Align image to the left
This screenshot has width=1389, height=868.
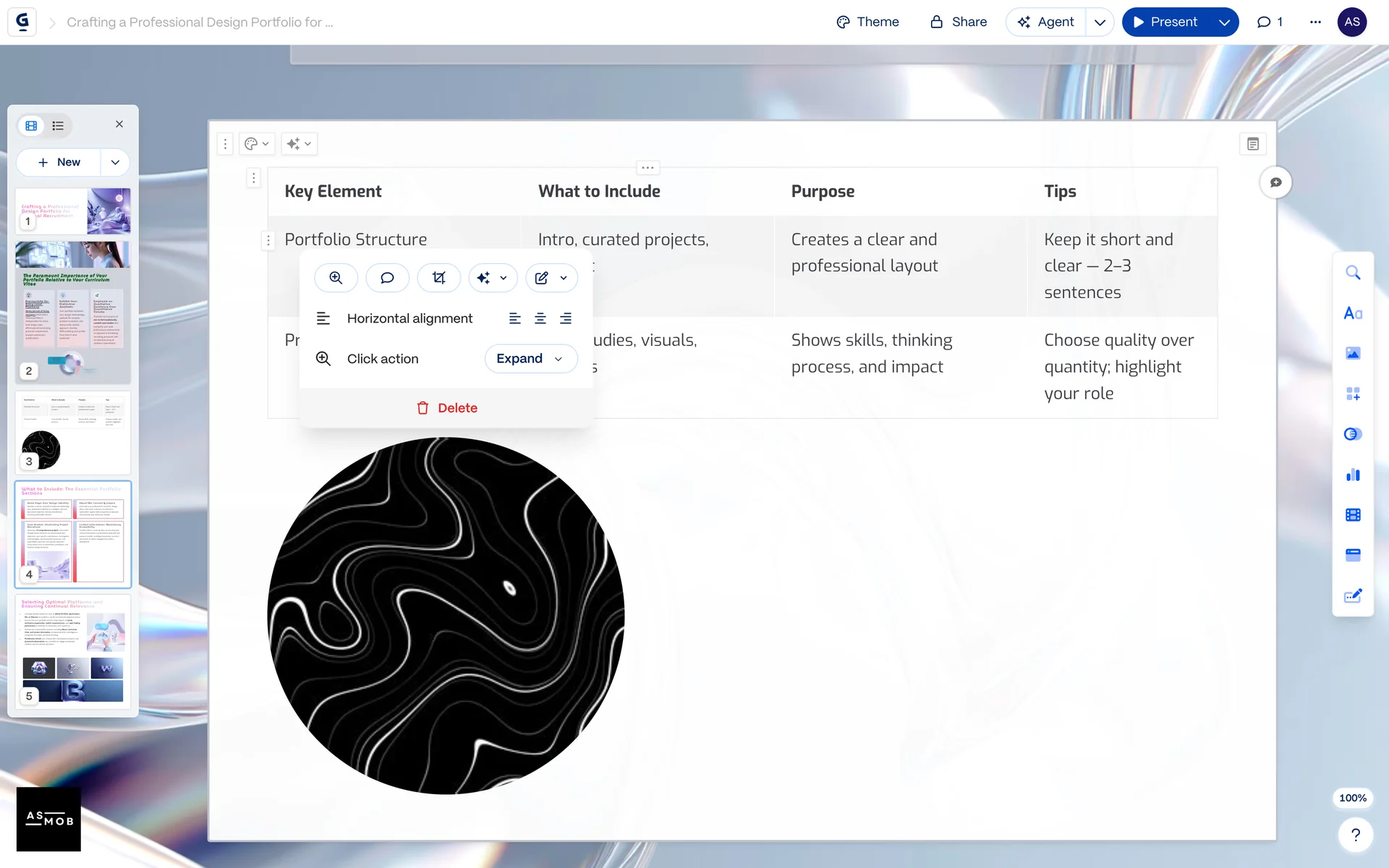tap(514, 318)
